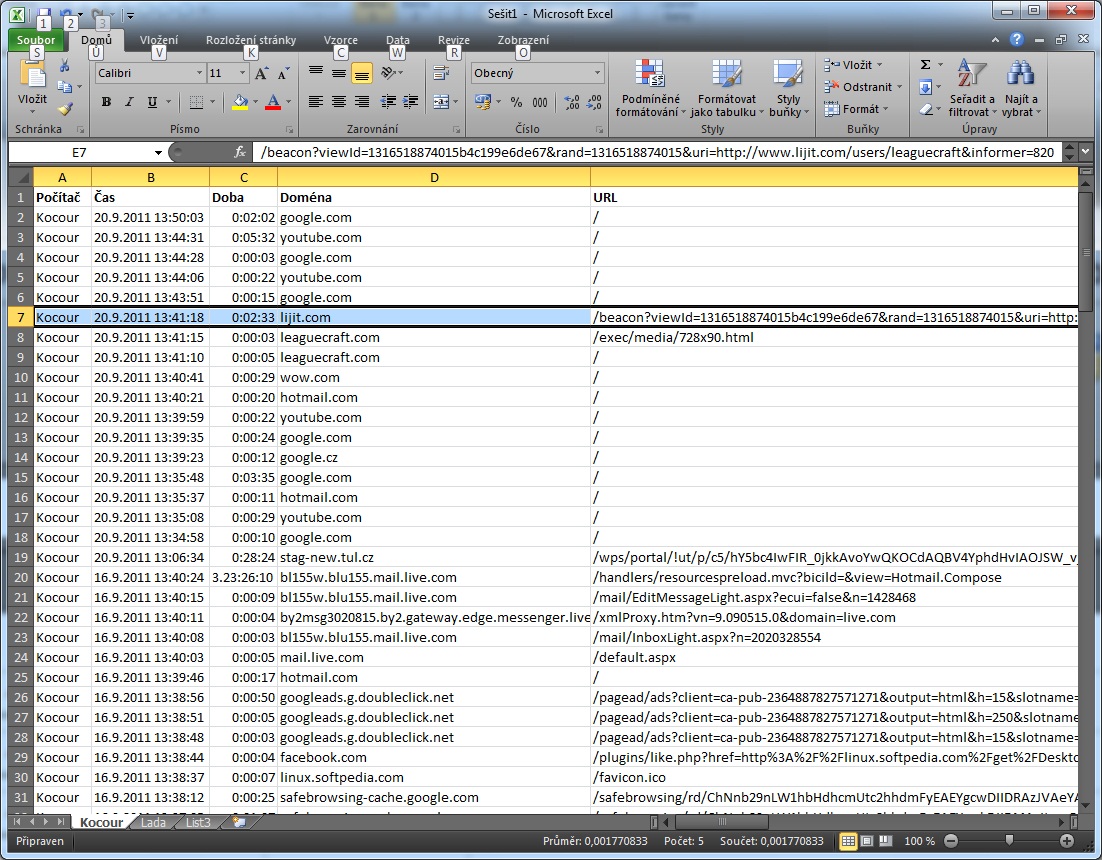Click the Copy icon in Schránka

(x=65, y=87)
